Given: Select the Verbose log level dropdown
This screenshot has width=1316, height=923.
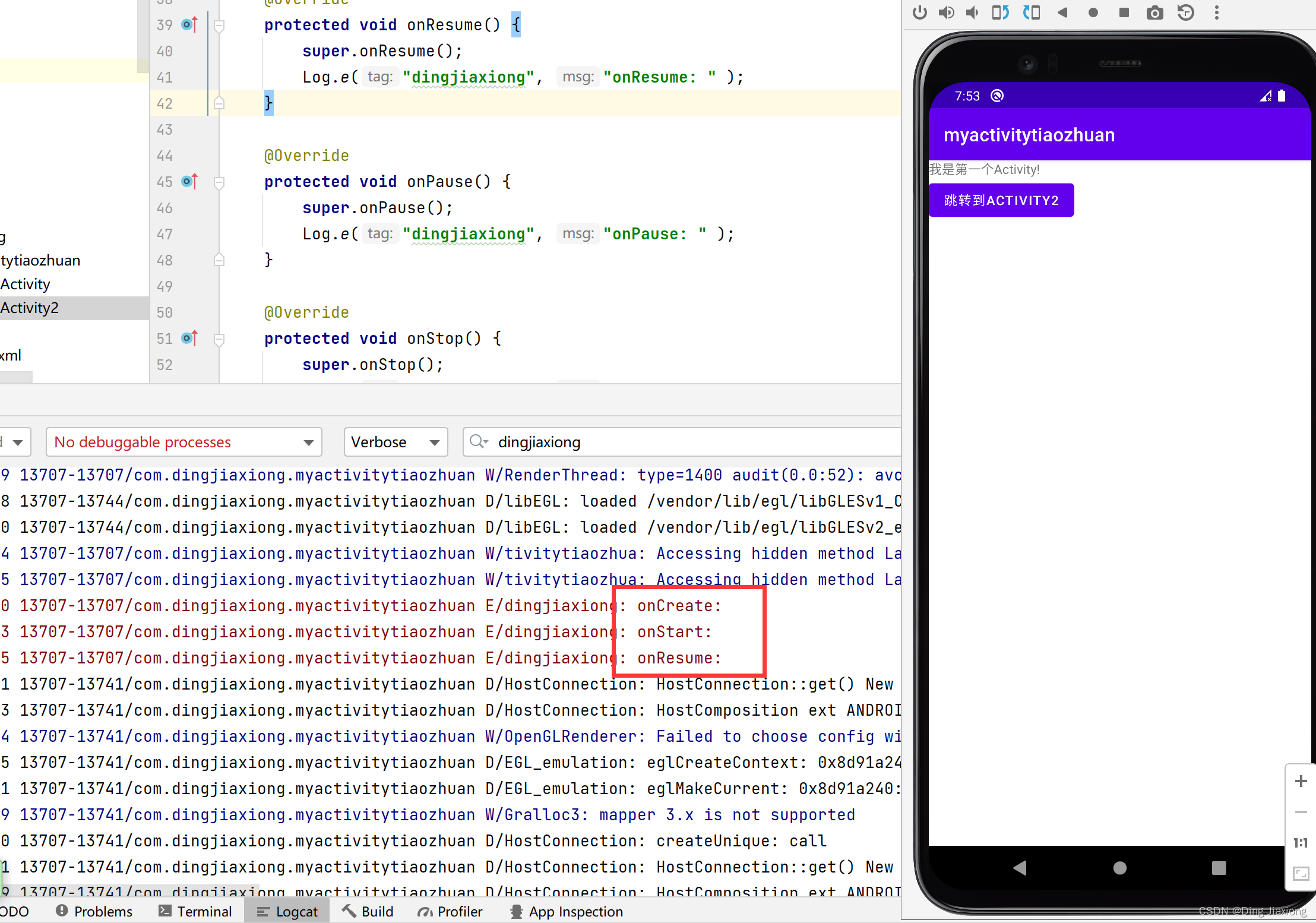Looking at the screenshot, I should [393, 441].
